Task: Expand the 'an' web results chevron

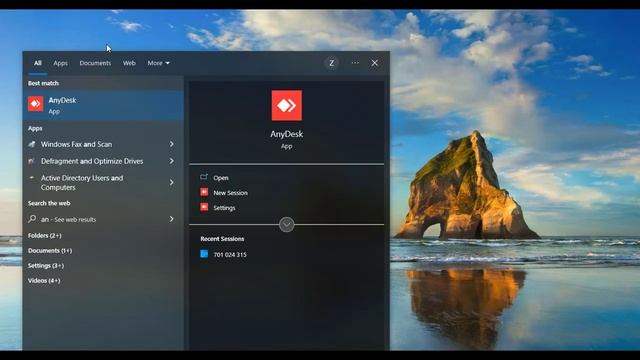Action: (x=171, y=219)
